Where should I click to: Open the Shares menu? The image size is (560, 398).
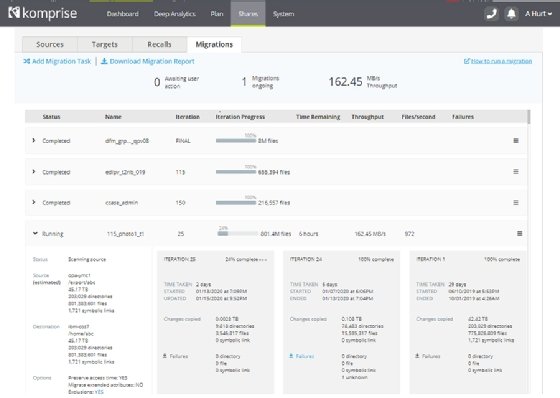pos(248,14)
